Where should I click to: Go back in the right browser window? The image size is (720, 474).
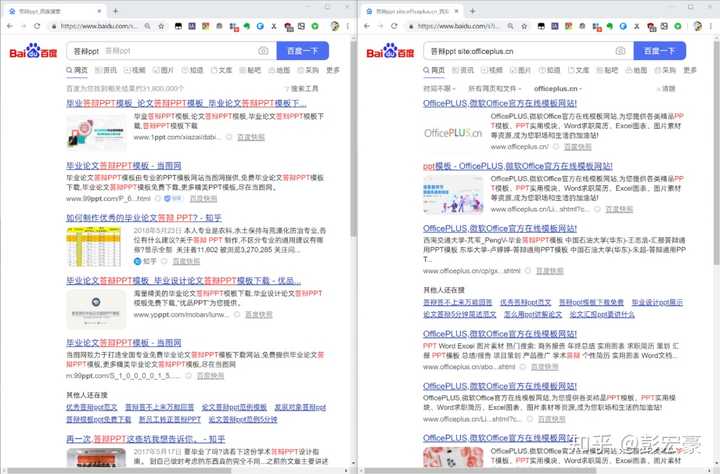(366, 26)
